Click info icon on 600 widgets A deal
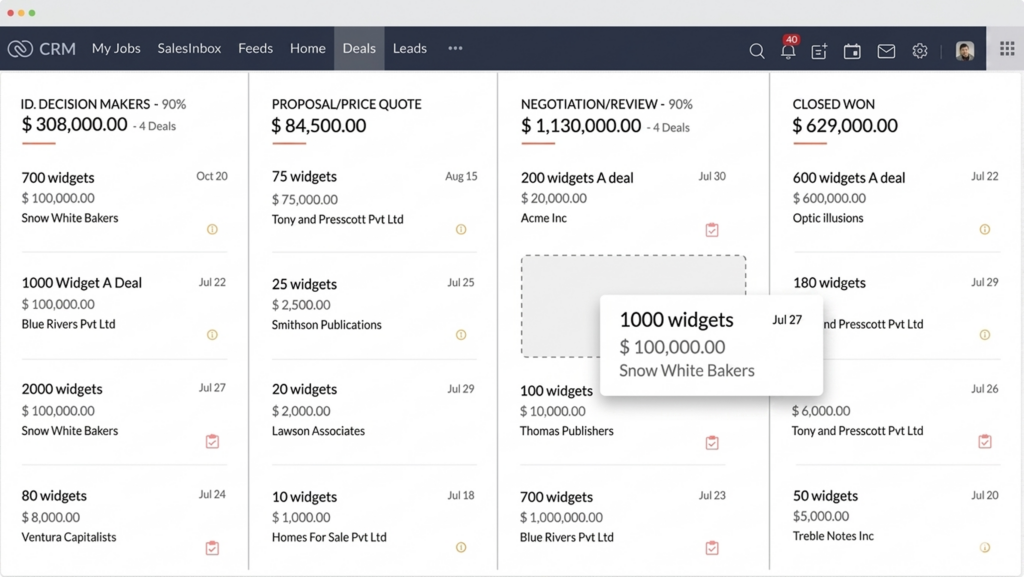Image resolution: width=1024 pixels, height=577 pixels. click(985, 229)
